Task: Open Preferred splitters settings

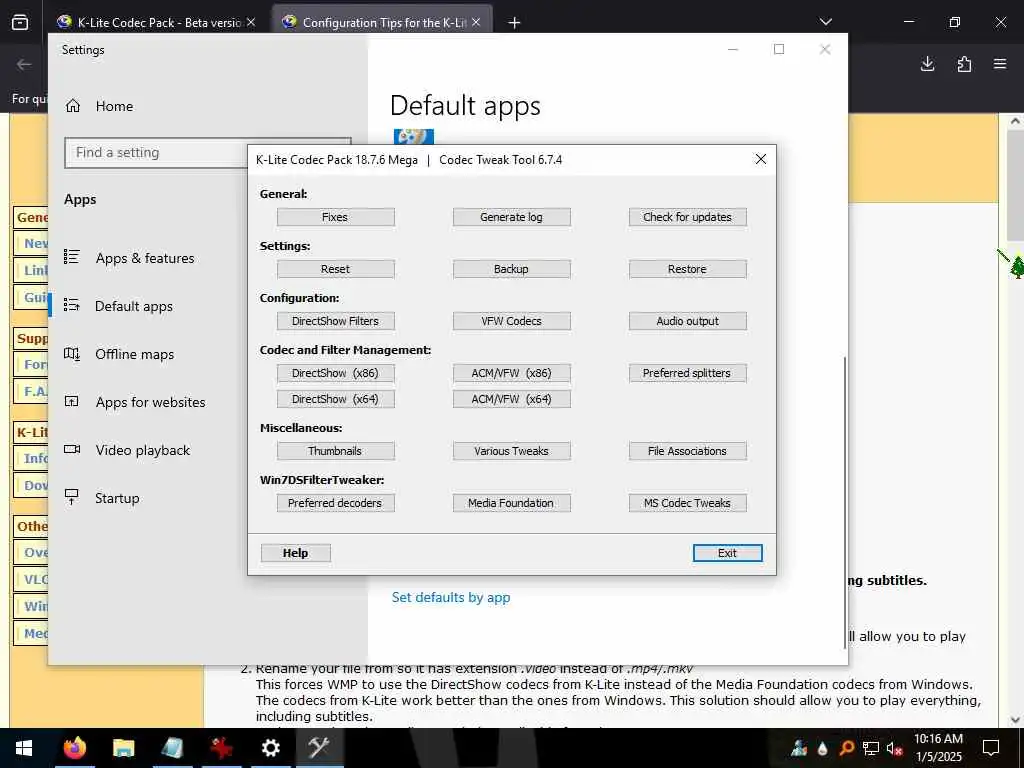Action: [687, 373]
